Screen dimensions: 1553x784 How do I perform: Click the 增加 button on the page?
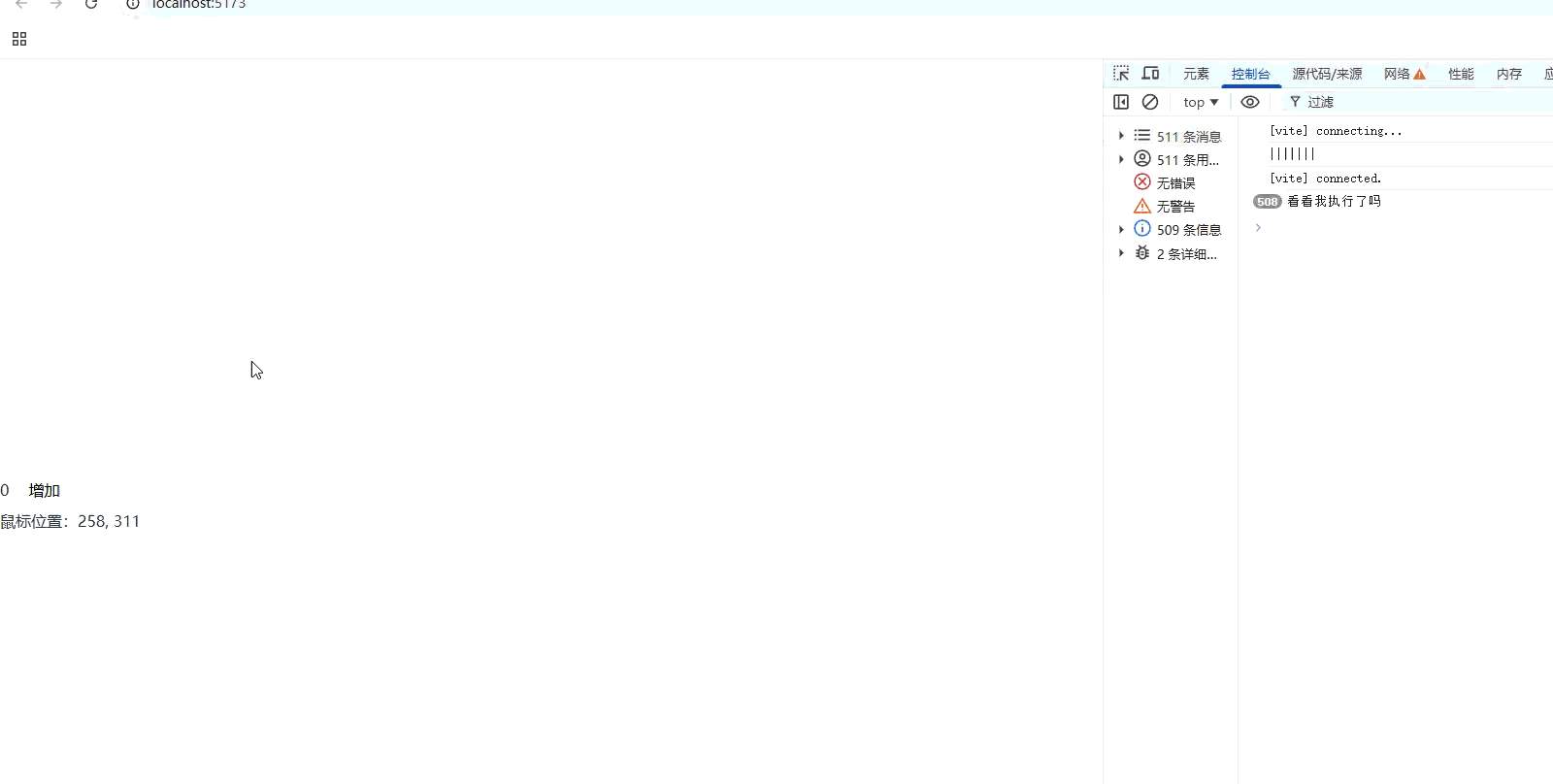(x=45, y=491)
